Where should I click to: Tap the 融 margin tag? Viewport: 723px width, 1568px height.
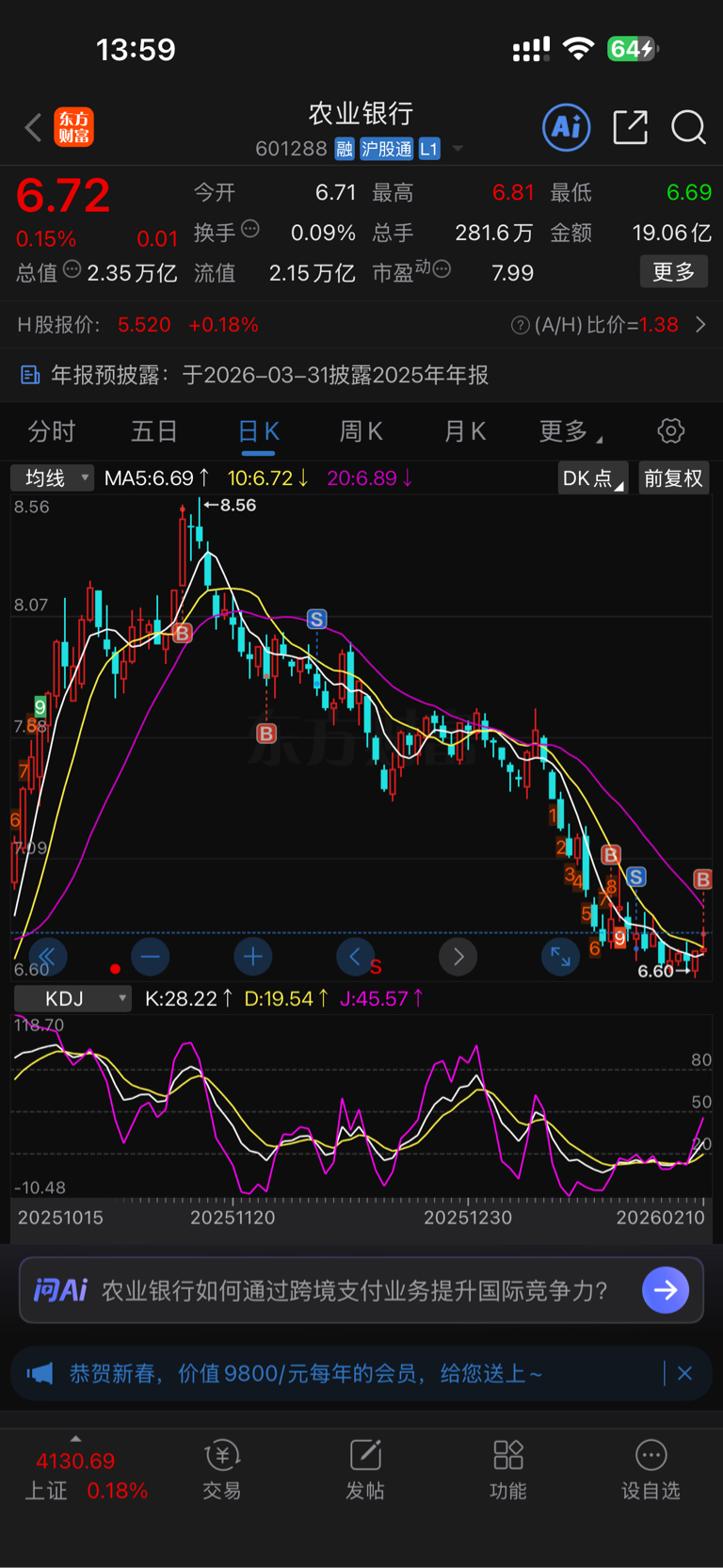(x=345, y=149)
